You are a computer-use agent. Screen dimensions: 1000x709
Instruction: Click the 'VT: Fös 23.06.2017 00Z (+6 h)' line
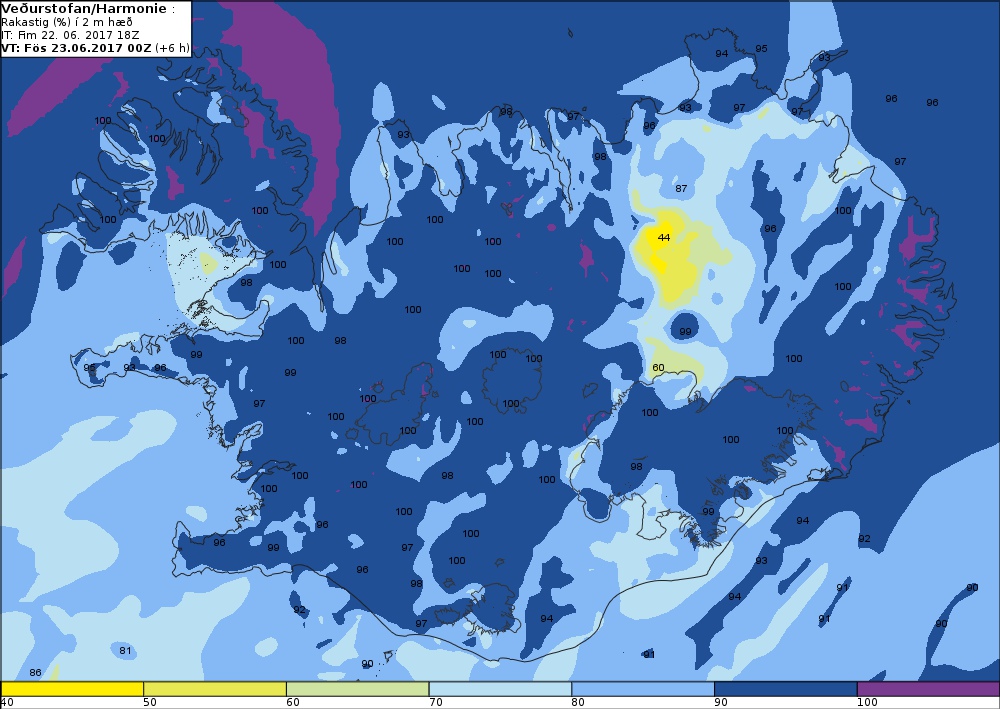coord(96,47)
